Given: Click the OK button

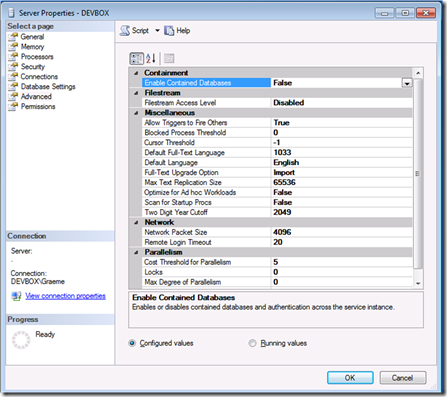Looking at the screenshot, I should [350, 378].
